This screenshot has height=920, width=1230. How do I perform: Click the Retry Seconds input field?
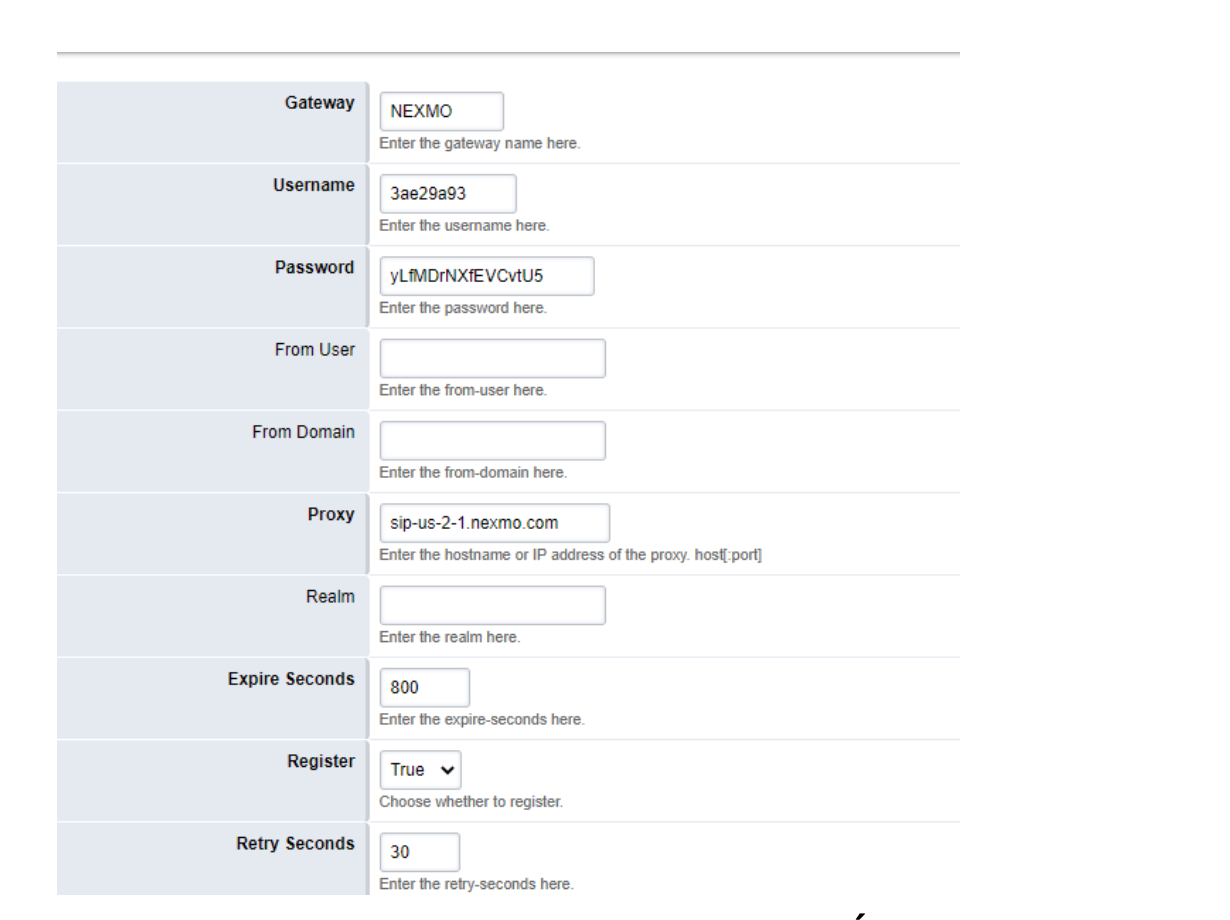point(419,852)
